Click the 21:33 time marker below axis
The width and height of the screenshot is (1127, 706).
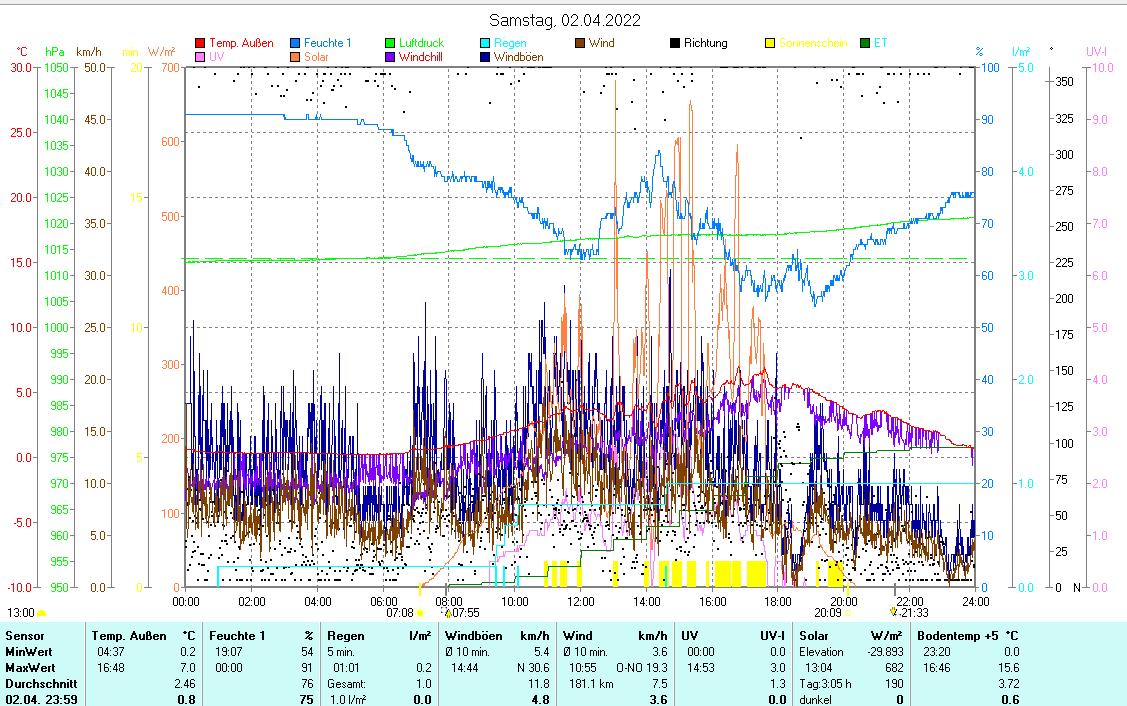click(913, 612)
